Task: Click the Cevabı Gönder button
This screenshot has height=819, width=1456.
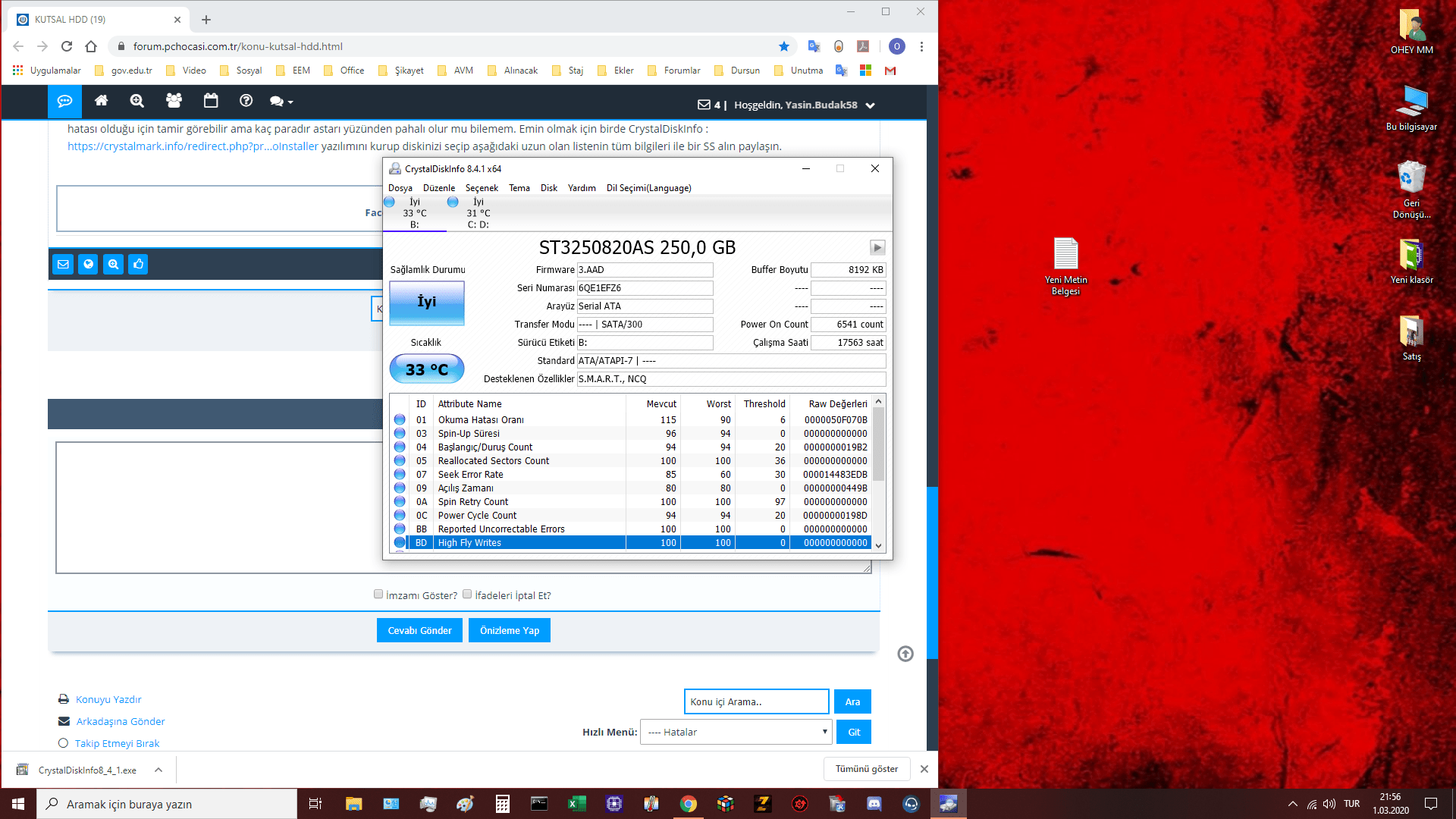Action: coord(419,630)
